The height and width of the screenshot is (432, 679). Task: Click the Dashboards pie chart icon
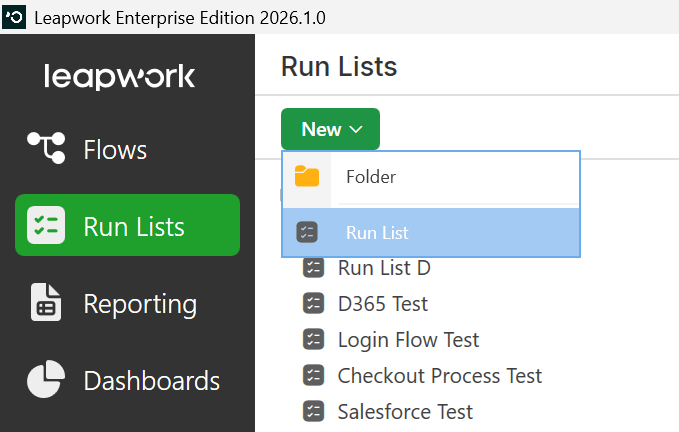tap(46, 379)
